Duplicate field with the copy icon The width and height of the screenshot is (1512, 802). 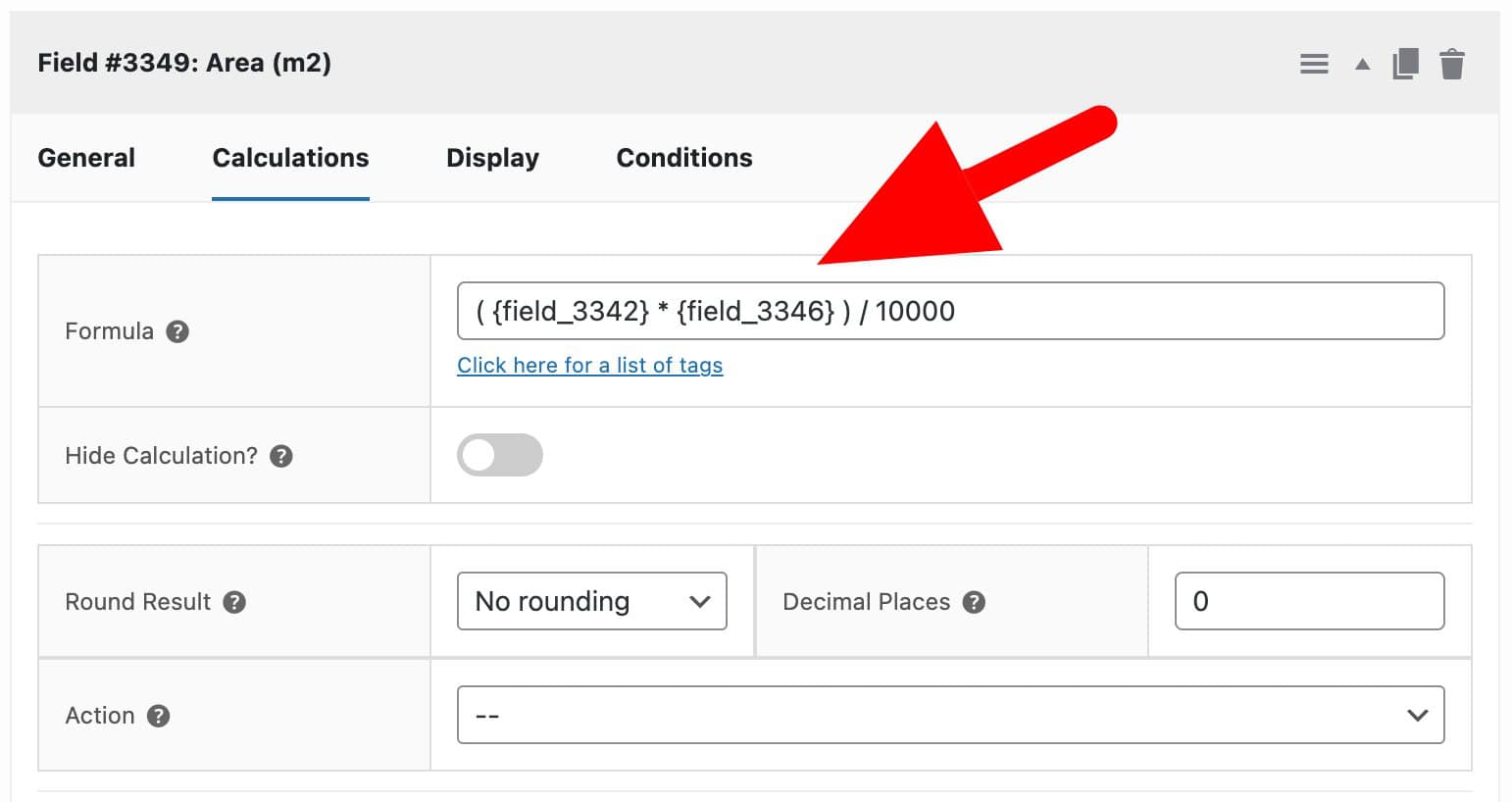point(1405,64)
